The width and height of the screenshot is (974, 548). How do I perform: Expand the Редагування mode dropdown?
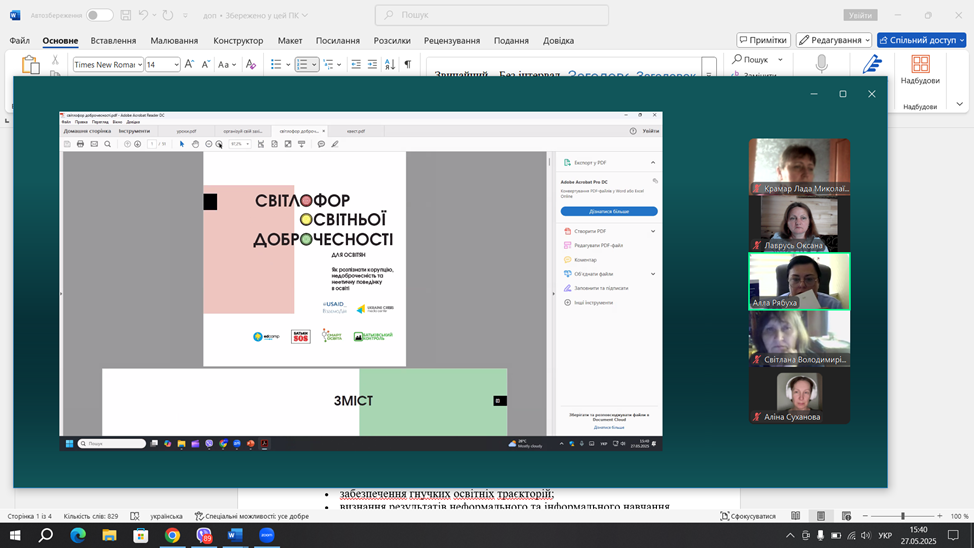tap(834, 40)
